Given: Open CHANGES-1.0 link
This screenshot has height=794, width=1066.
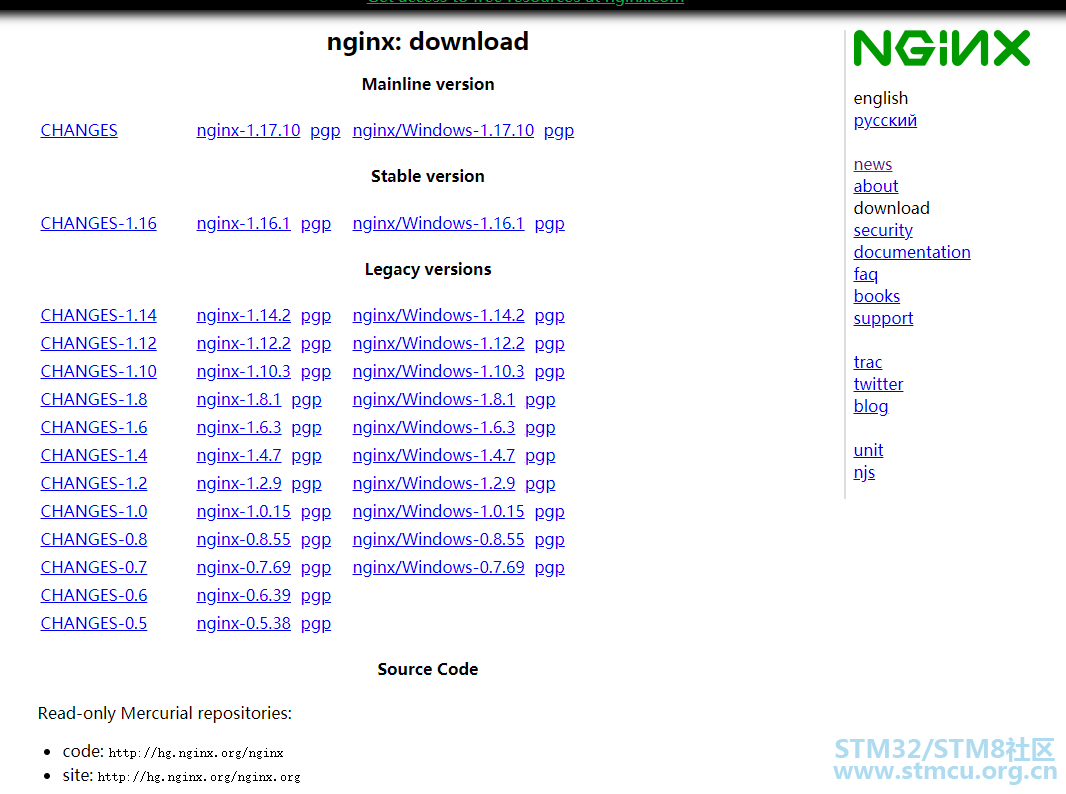Looking at the screenshot, I should pos(94,511).
